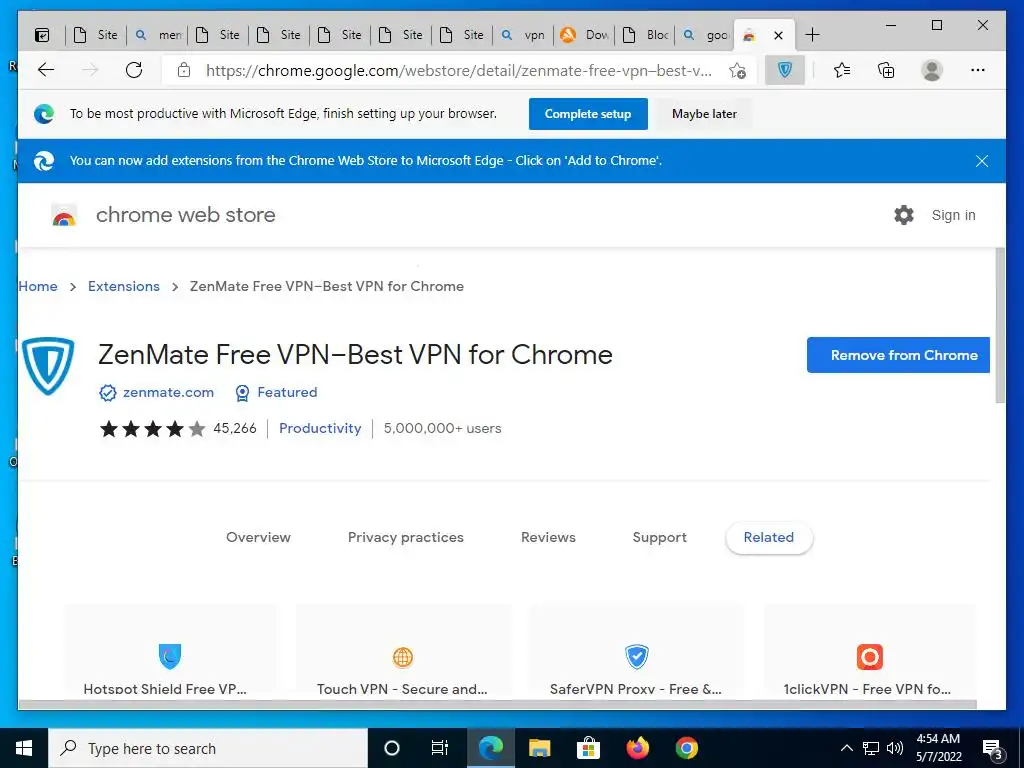Image resolution: width=1024 pixels, height=768 pixels.
Task: Click the horizontal page scrollbar
Action: [x=497, y=705]
